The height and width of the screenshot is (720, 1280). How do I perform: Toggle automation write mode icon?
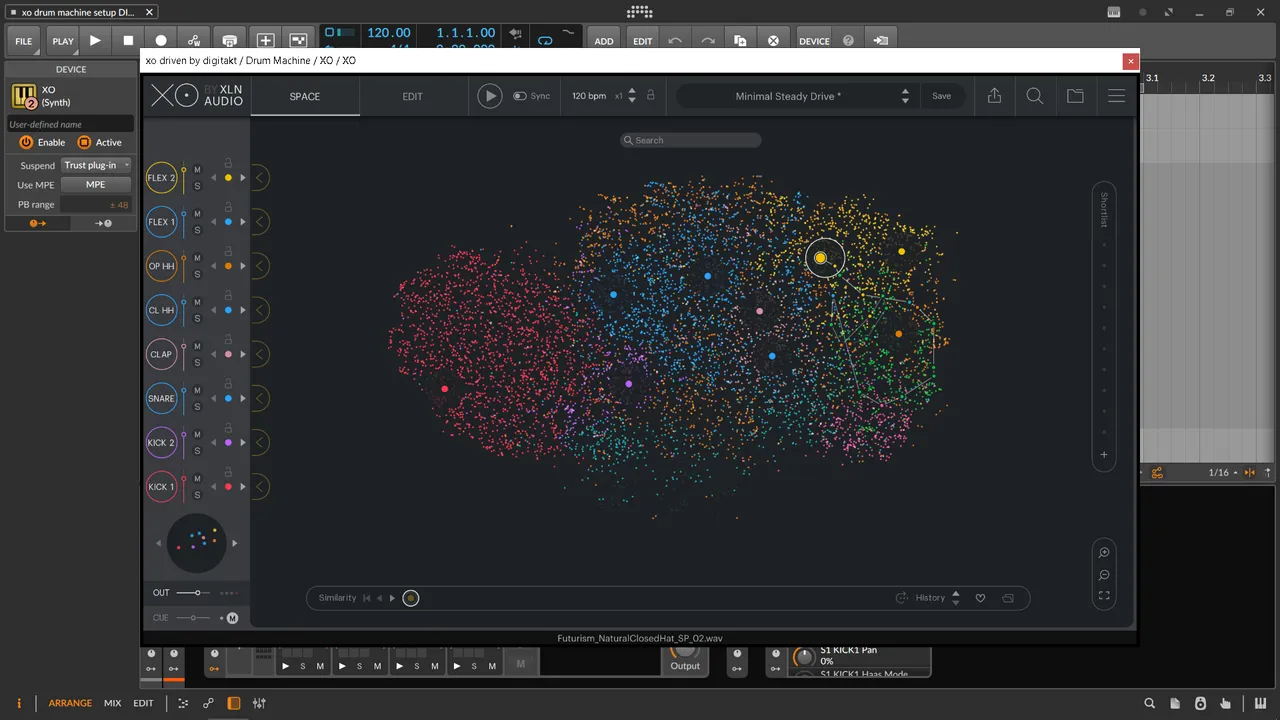[194, 41]
